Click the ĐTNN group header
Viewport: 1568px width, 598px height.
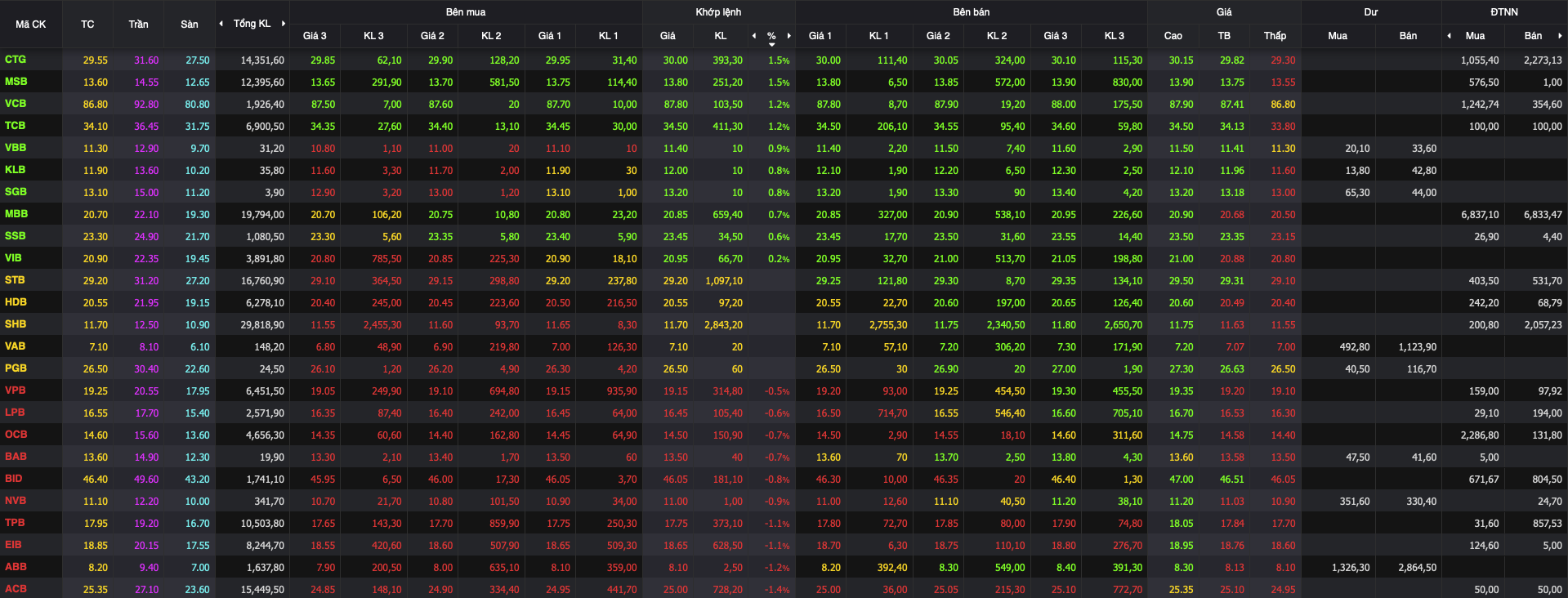[1504, 12]
